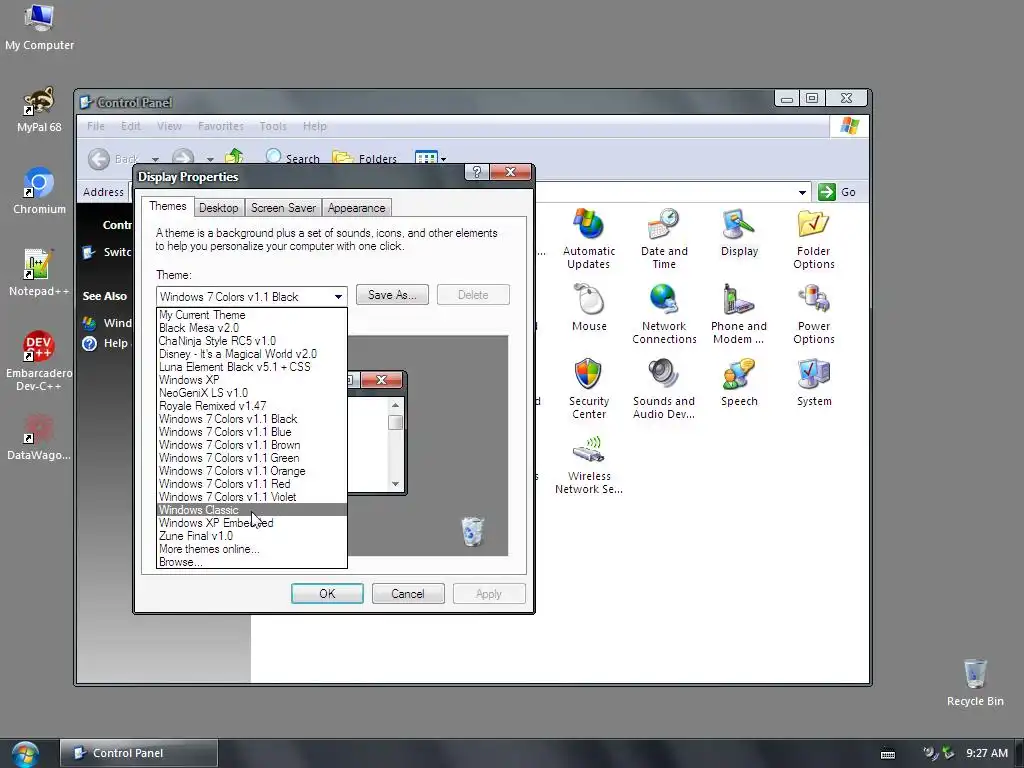Screen dimensions: 1024x768
Task: Open the Folder Options icon
Action: (x=814, y=239)
